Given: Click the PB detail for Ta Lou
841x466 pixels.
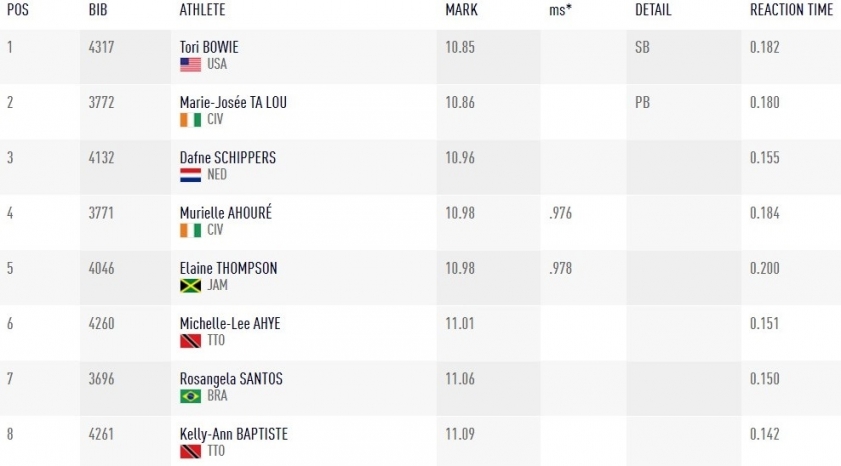Looking at the screenshot, I should [642, 102].
